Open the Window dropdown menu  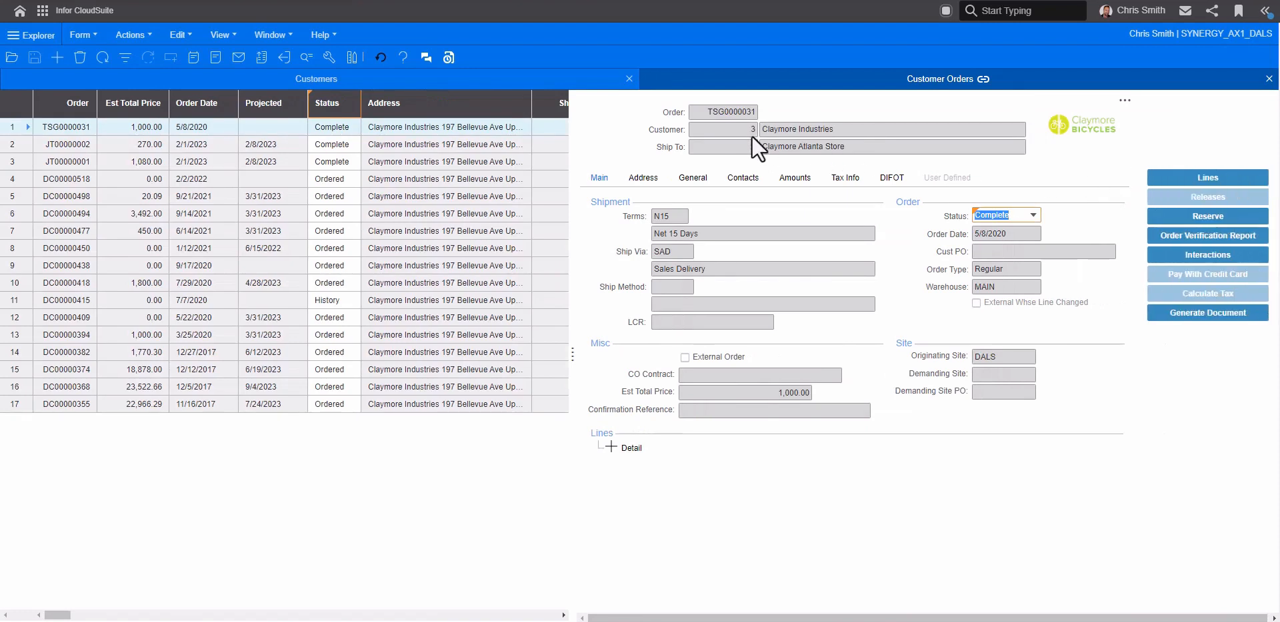pos(273,35)
